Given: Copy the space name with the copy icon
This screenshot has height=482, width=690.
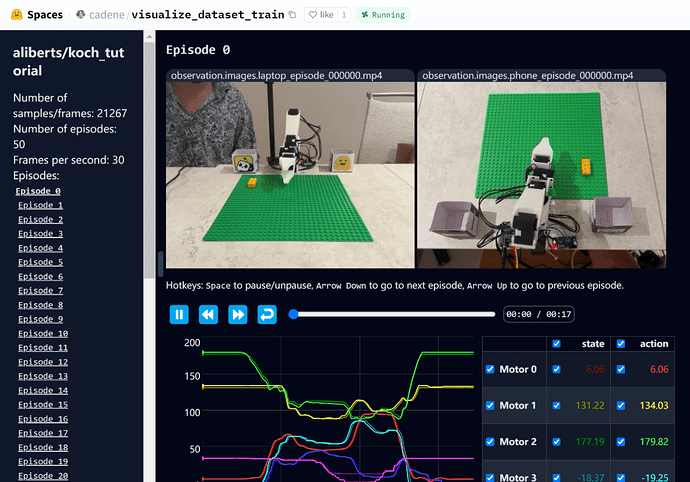Looking at the screenshot, I should [292, 15].
